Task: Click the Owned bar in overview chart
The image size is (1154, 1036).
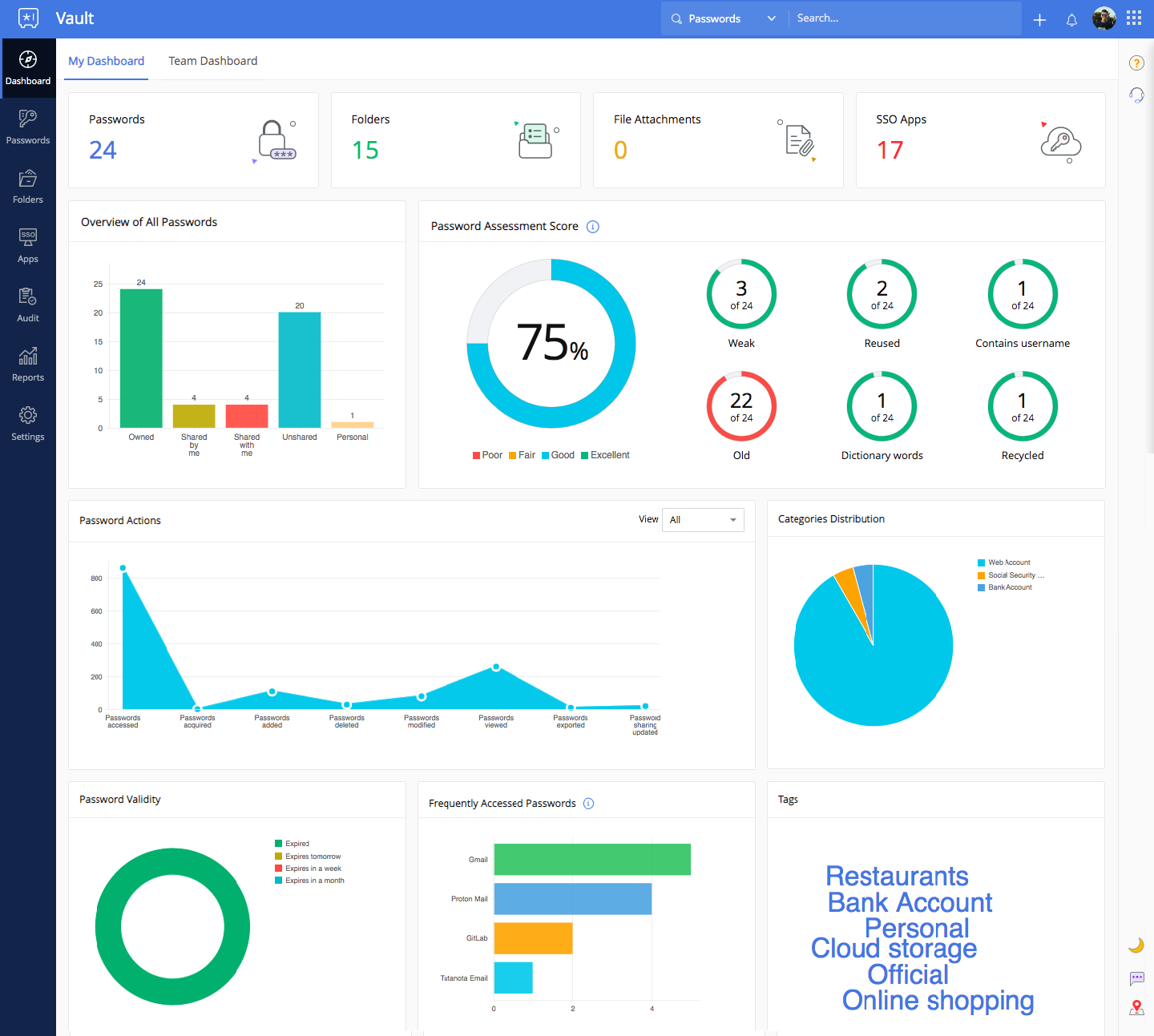Action: (141, 358)
